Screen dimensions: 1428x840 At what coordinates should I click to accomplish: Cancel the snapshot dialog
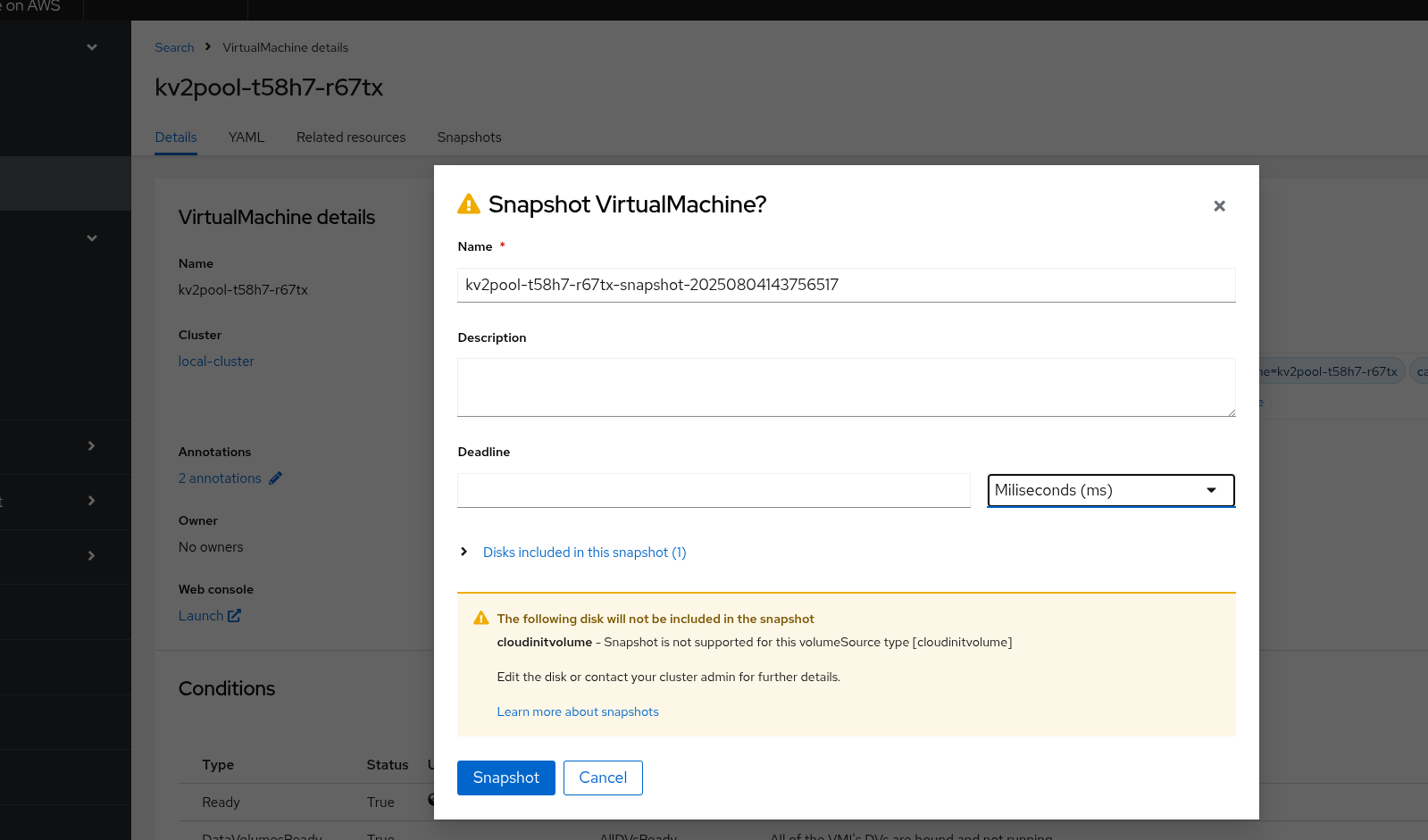click(x=603, y=778)
